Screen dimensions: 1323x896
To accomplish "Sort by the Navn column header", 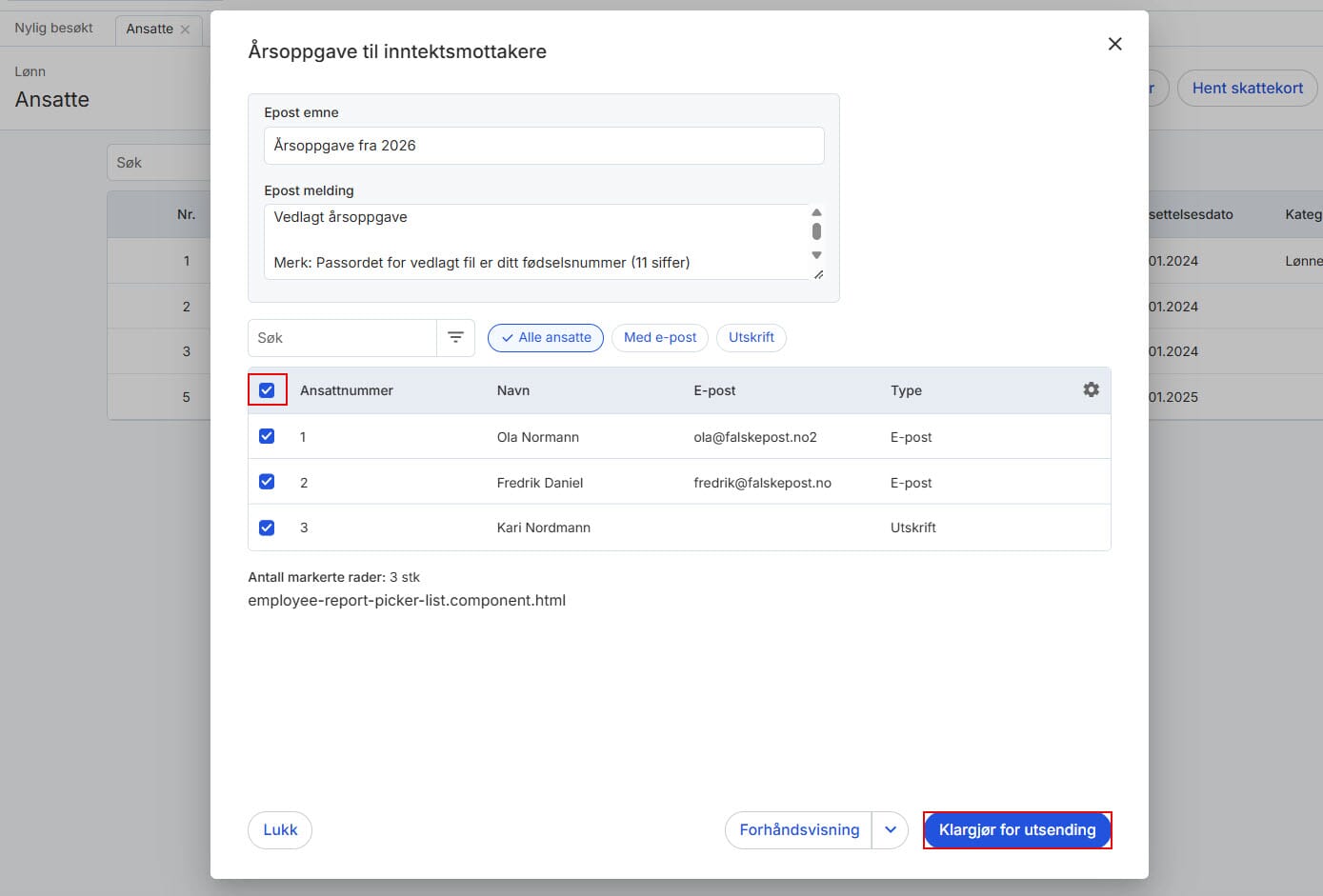I will point(513,390).
